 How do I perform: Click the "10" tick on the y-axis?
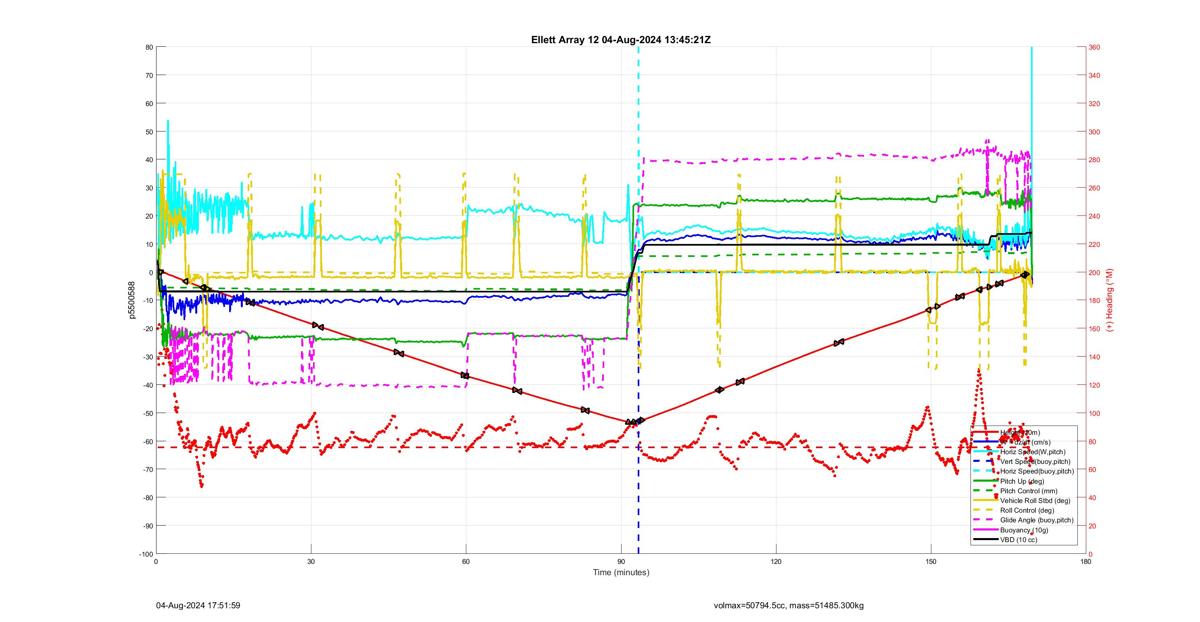coord(148,244)
